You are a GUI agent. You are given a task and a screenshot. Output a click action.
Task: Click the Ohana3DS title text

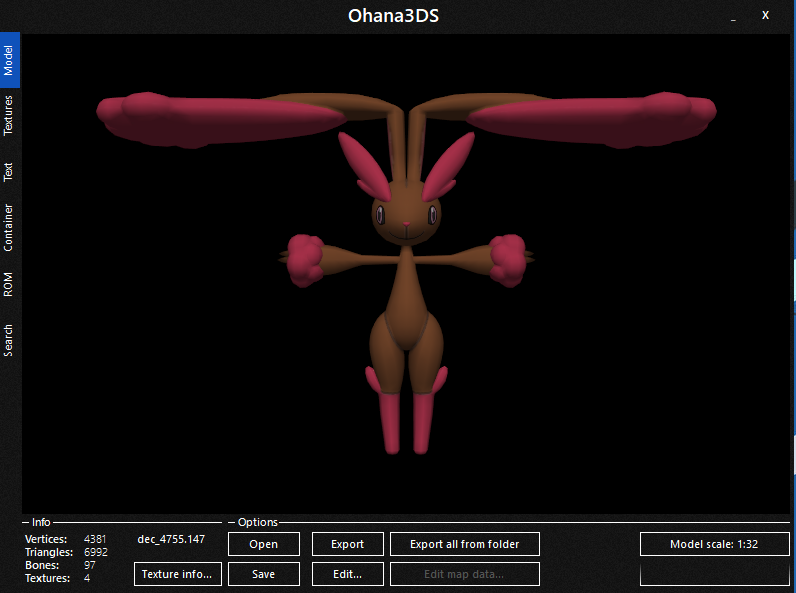(393, 16)
